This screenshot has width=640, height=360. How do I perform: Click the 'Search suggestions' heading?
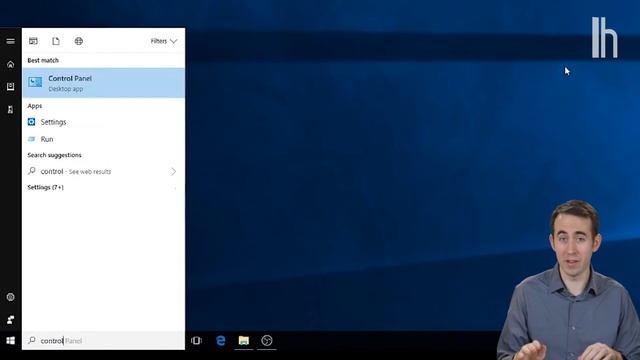click(54, 155)
